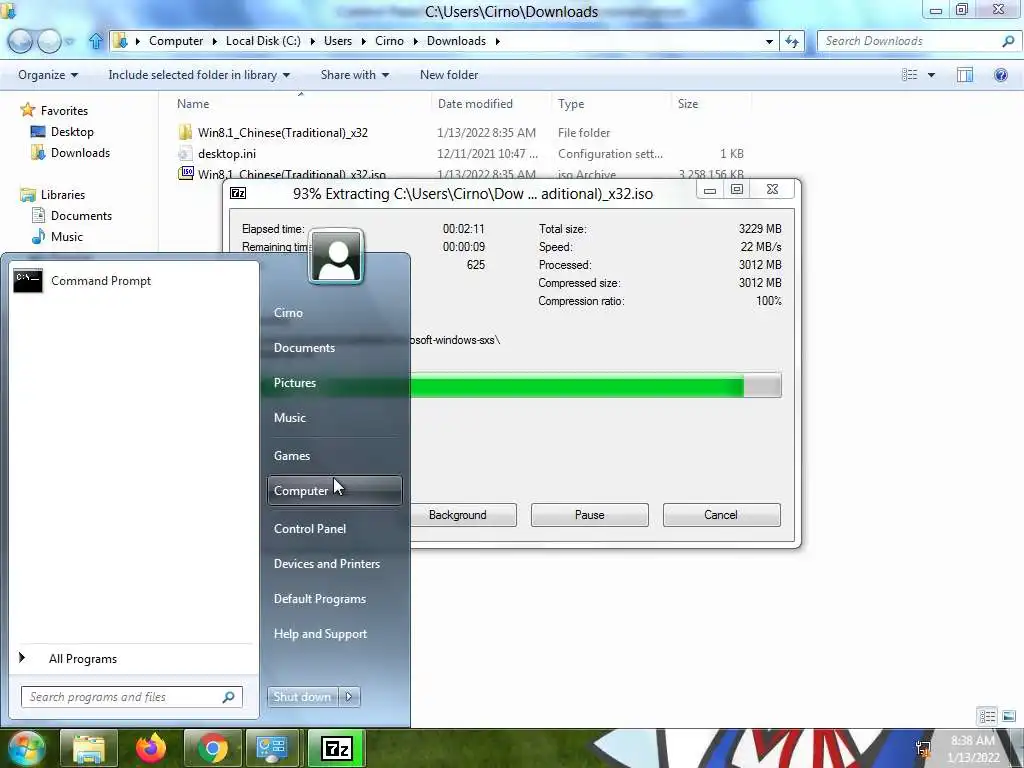Viewport: 1024px width, 768px height.
Task: Open File Explorer from the taskbar
Action: tap(89, 748)
